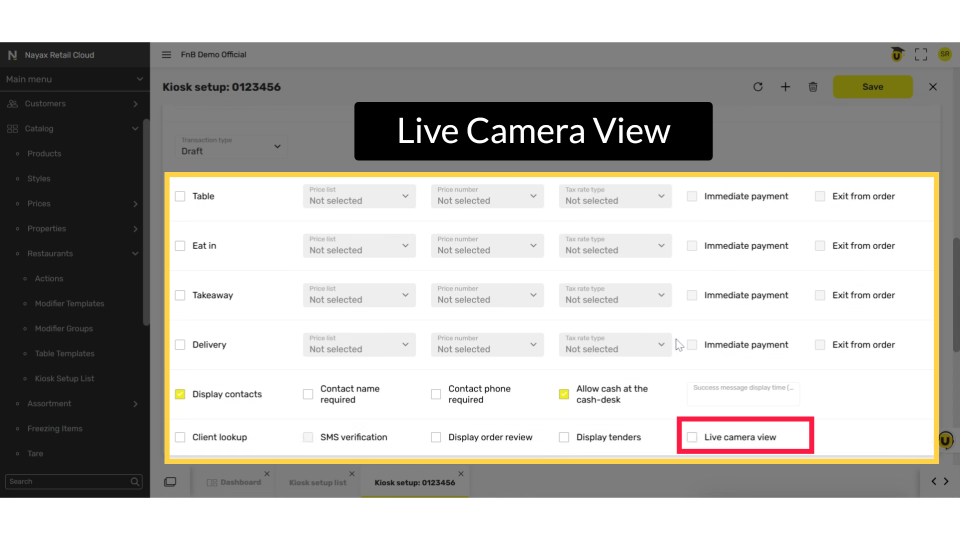Click the SR user avatar

click(944, 55)
